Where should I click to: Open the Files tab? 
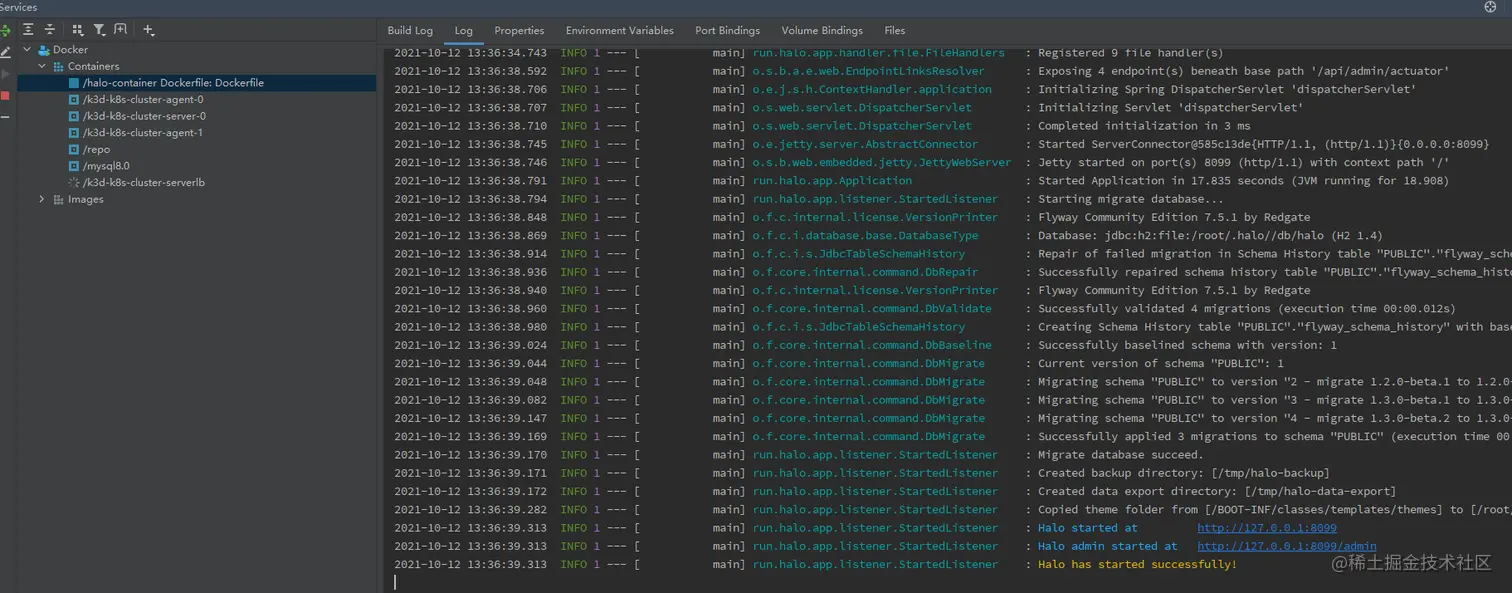(895, 30)
